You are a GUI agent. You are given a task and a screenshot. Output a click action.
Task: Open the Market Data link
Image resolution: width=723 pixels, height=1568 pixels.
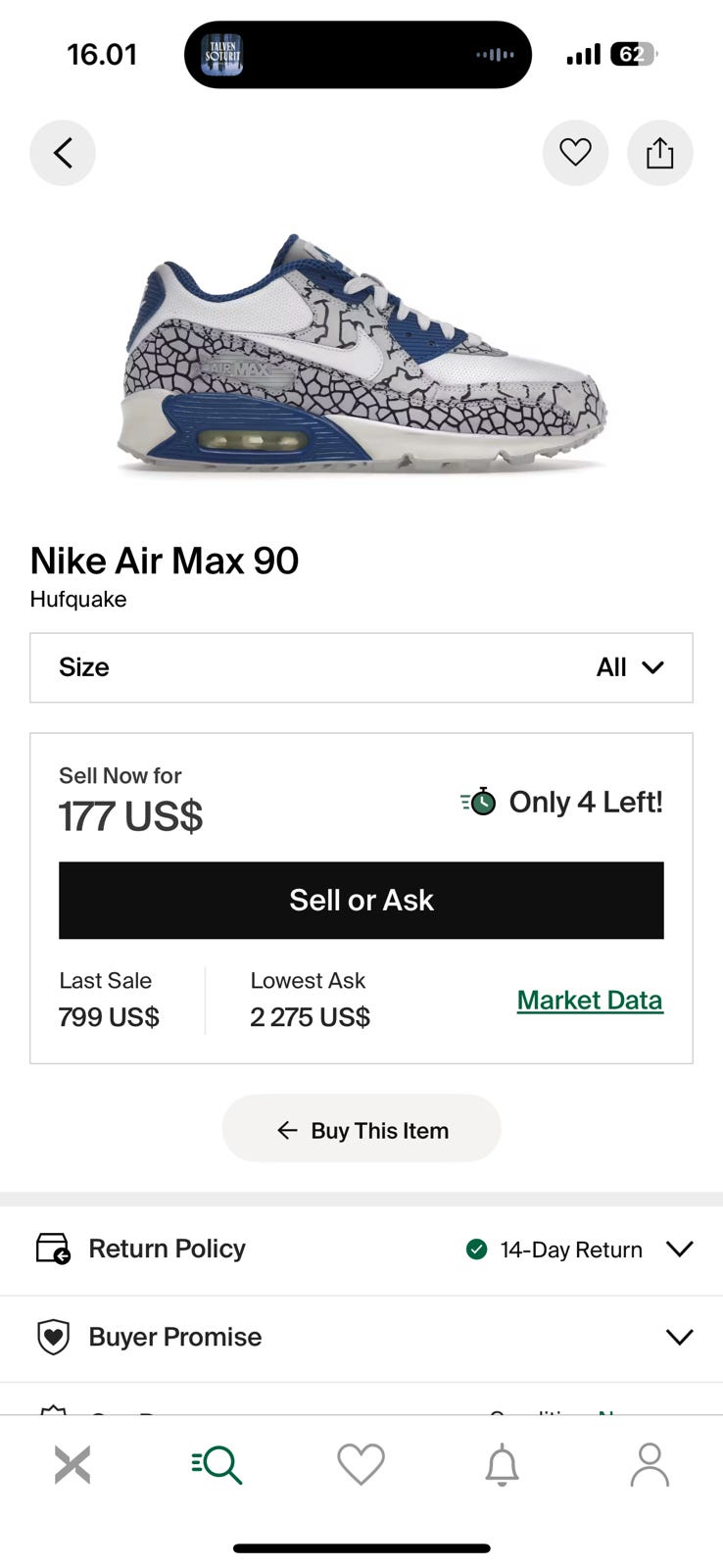590,1000
